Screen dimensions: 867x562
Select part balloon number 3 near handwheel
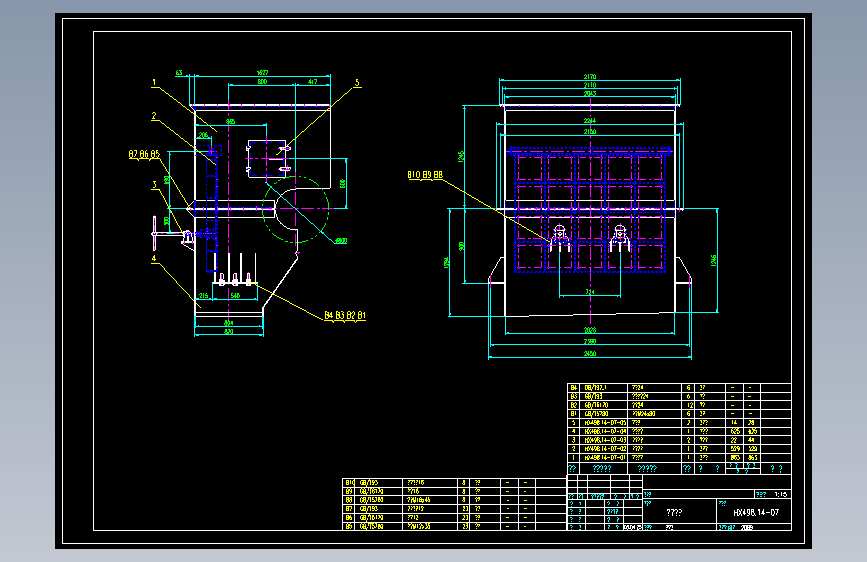(x=154, y=184)
